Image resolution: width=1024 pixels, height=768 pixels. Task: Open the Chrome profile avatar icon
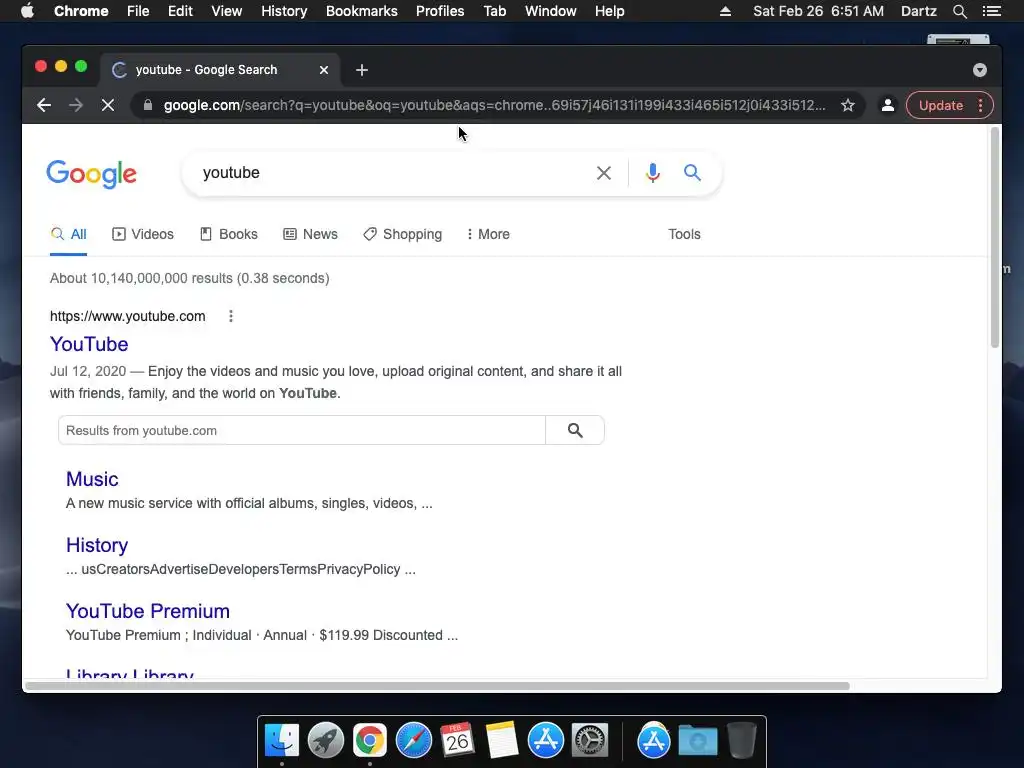pyautogui.click(x=888, y=105)
